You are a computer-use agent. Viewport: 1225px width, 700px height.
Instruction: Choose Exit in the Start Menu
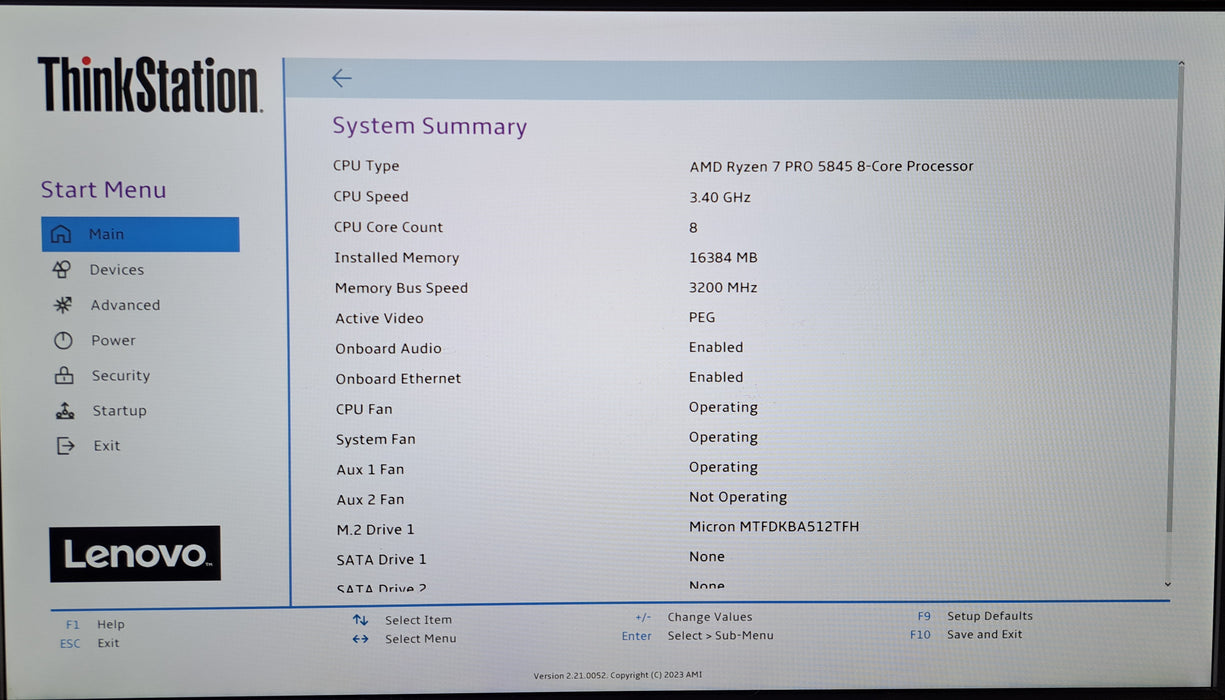(x=107, y=446)
